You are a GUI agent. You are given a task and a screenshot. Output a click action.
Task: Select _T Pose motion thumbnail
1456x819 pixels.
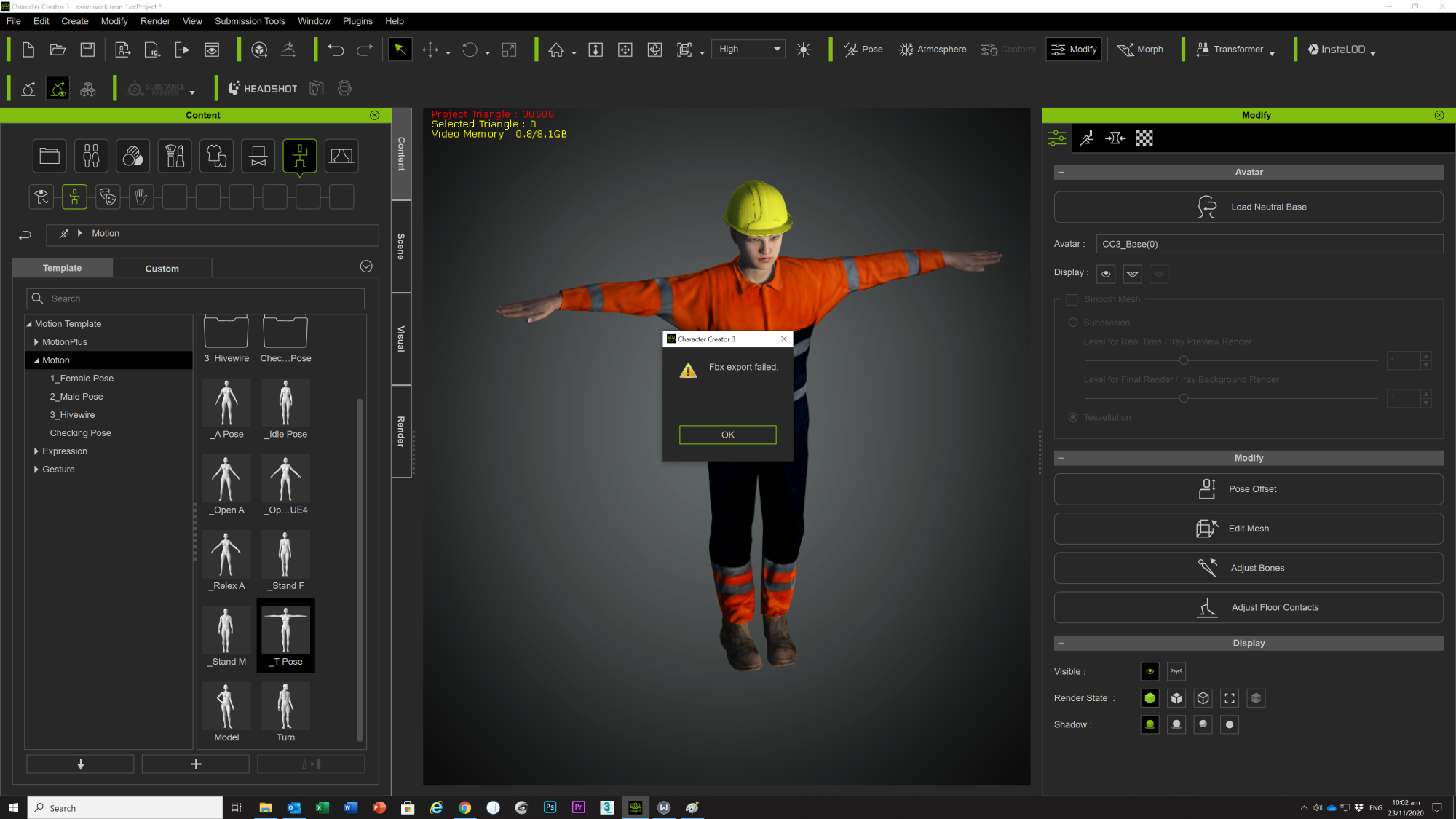[285, 636]
